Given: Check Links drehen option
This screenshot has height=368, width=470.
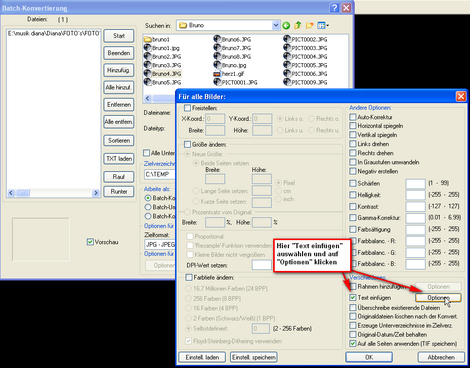Looking at the screenshot, I should click(353, 144).
